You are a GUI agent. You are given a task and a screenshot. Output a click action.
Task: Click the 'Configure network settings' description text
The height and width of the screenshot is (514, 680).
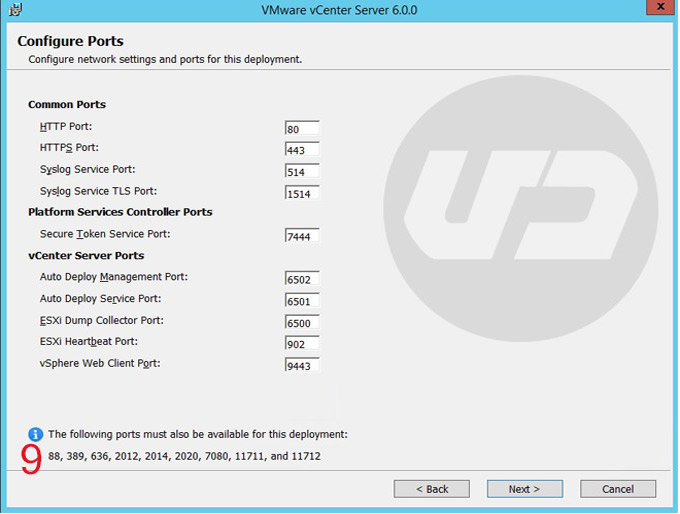[x=165, y=59]
